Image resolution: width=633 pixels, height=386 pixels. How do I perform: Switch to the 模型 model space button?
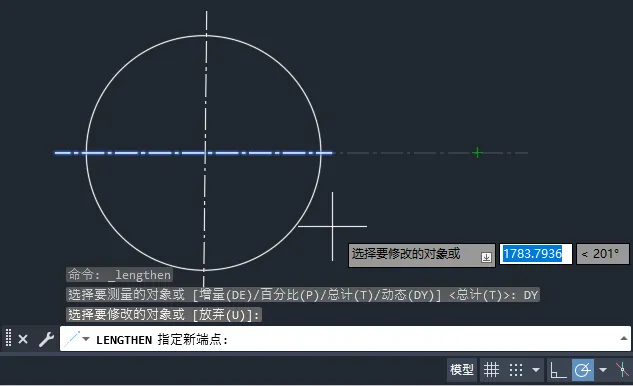(462, 369)
